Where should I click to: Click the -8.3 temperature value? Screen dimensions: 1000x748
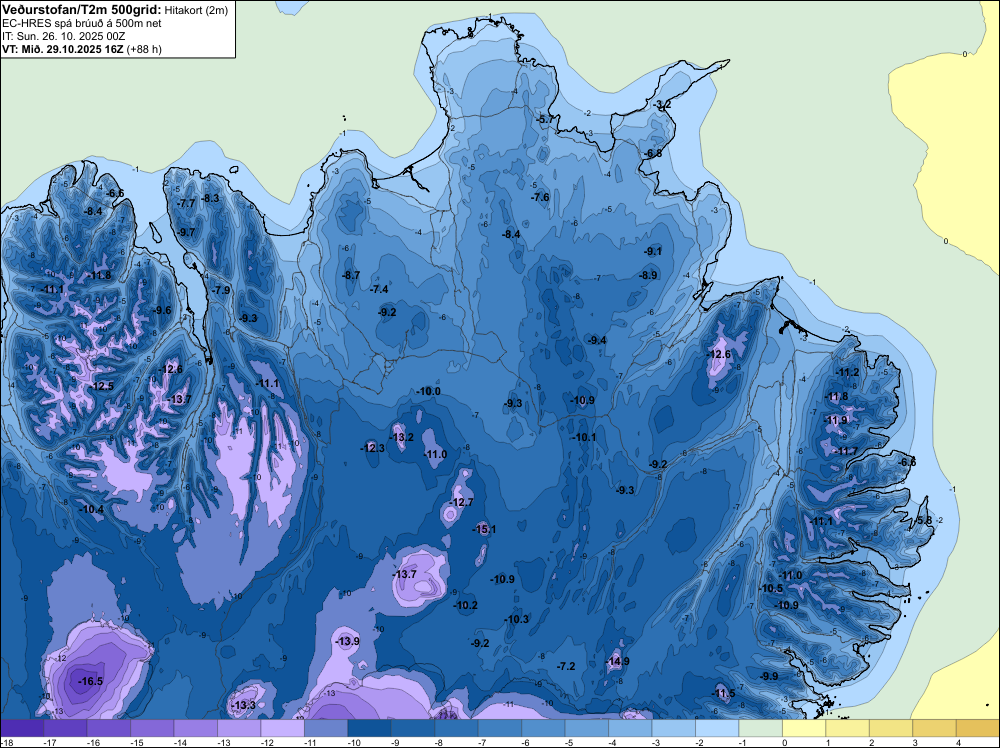pos(210,198)
